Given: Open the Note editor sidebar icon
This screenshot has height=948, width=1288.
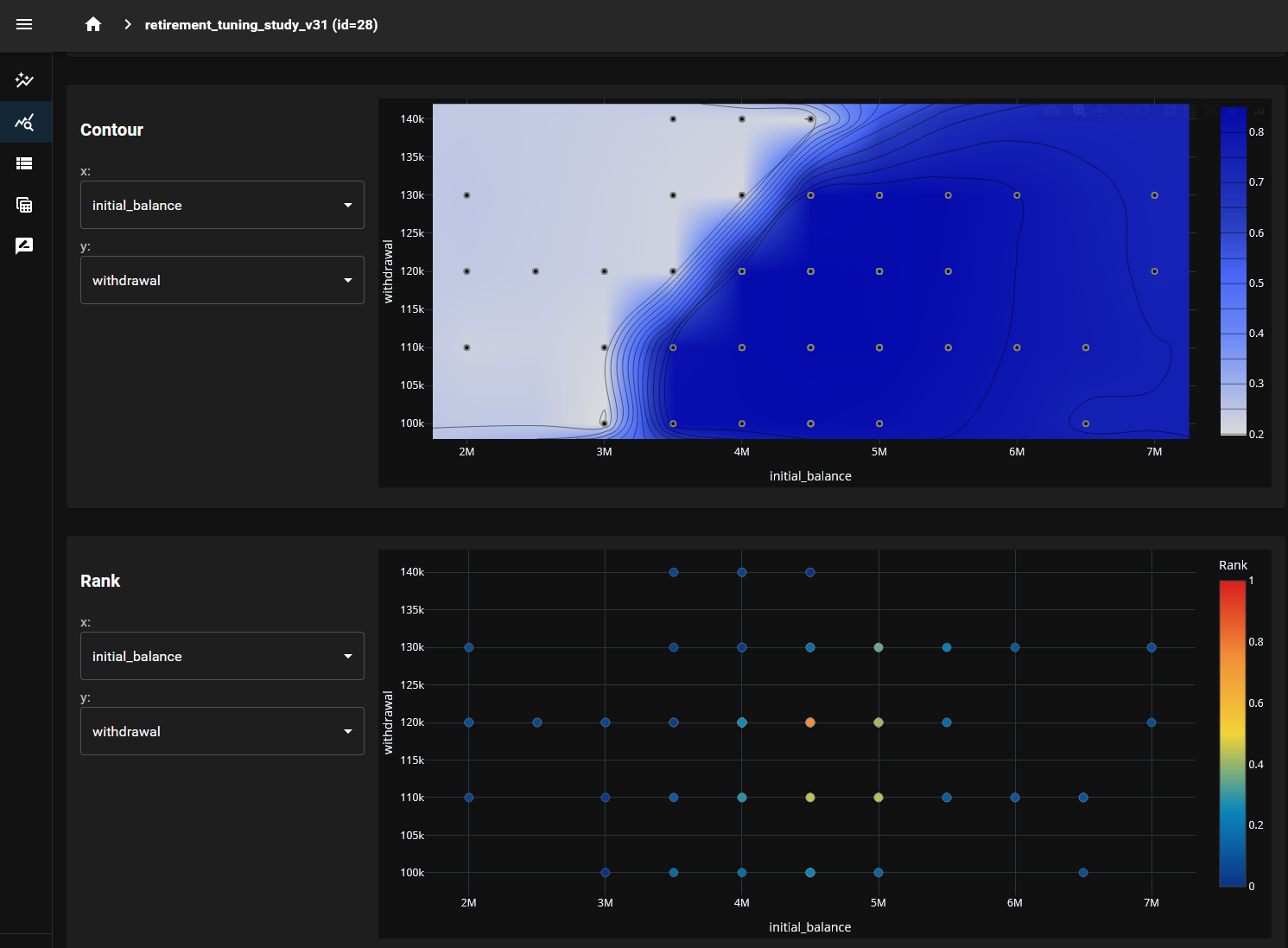Looking at the screenshot, I should coord(24,246).
